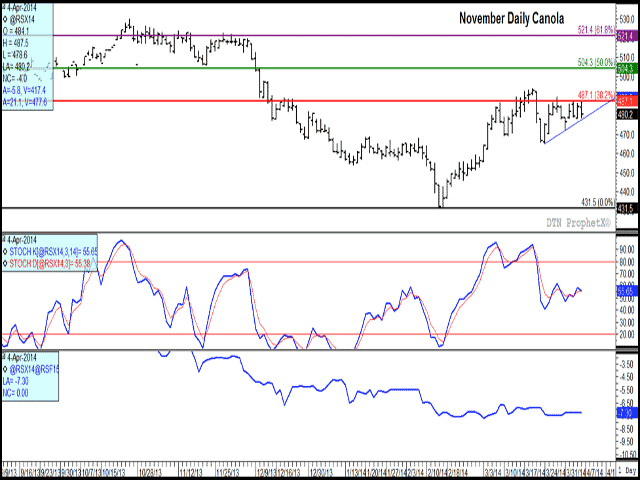640x480 pixels.
Task: Click the '4-Apr-2014' date in the stochastic legend
Action: [20, 240]
